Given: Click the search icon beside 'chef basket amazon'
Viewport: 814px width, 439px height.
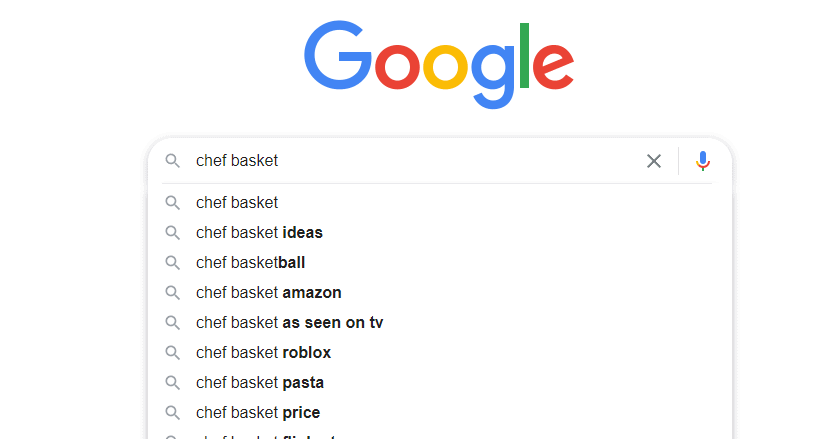Looking at the screenshot, I should [172, 293].
